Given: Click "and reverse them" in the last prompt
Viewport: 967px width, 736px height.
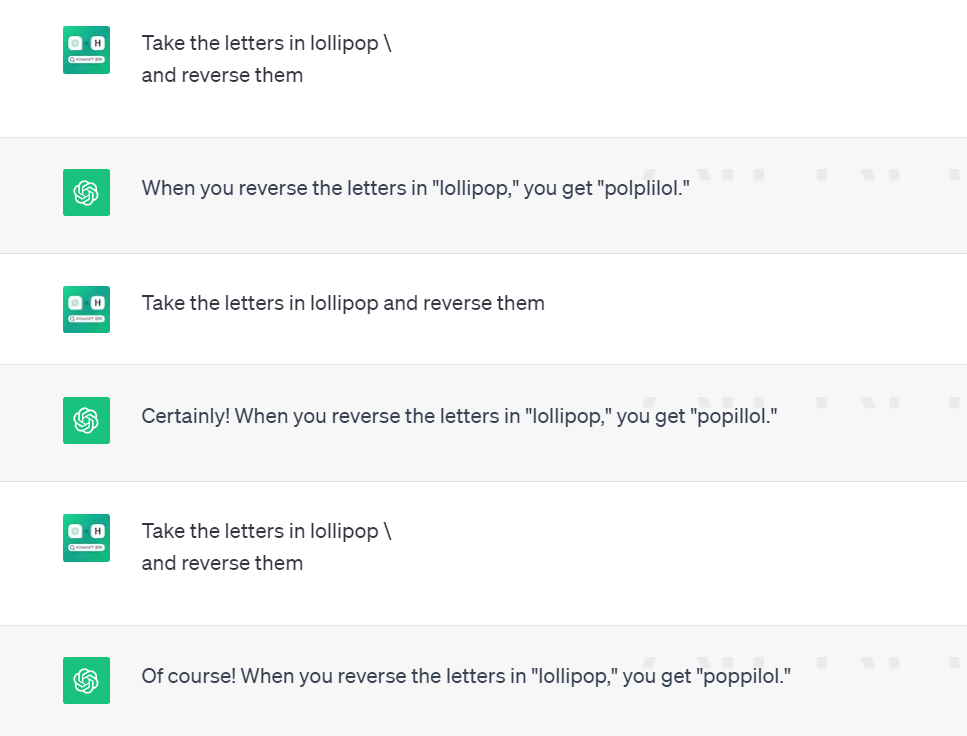Looking at the screenshot, I should pyautogui.click(x=222, y=563).
